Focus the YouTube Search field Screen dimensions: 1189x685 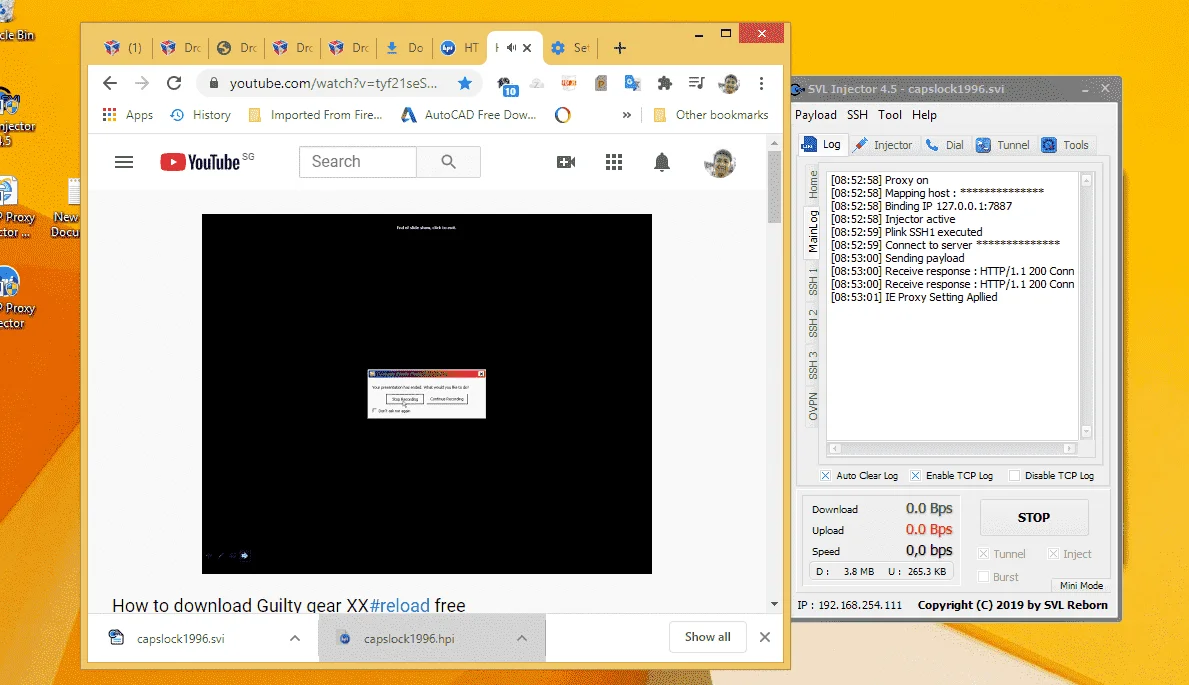pyautogui.click(x=358, y=162)
